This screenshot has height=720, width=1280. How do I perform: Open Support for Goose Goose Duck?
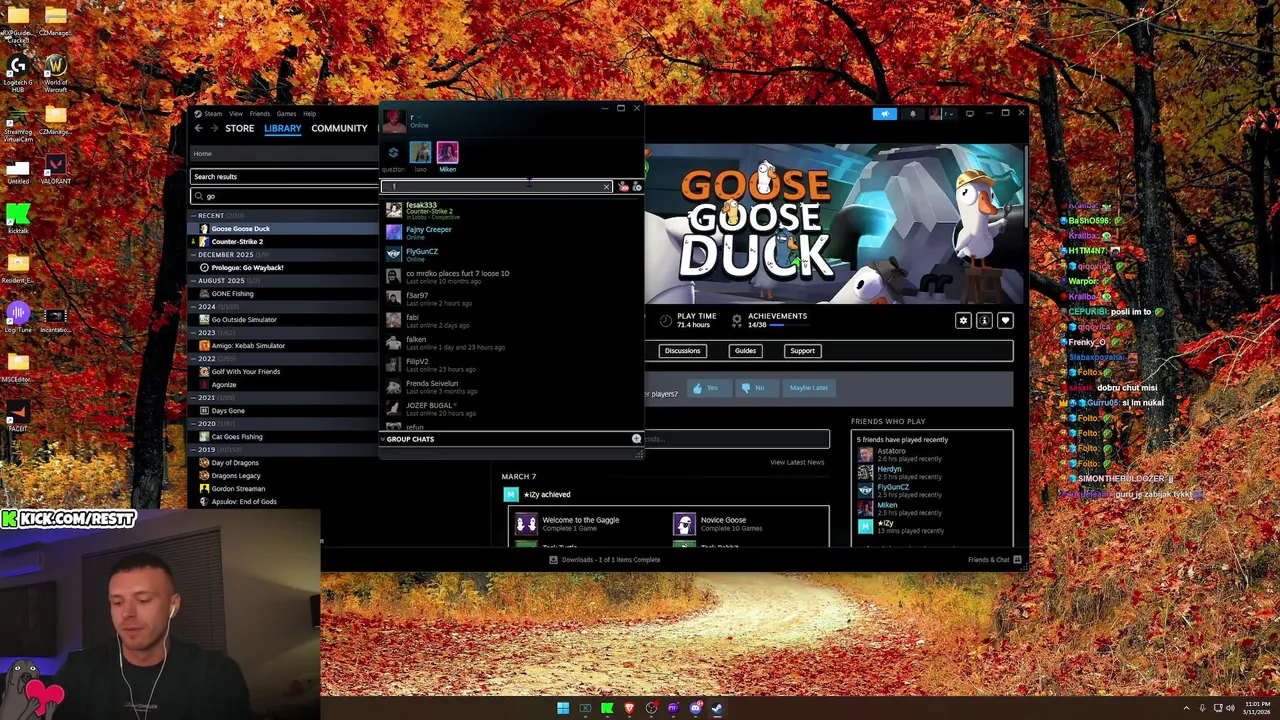[802, 351]
